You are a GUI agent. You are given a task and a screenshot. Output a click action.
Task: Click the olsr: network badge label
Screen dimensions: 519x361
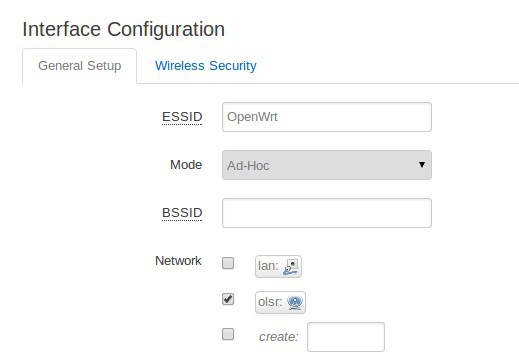tap(280, 302)
